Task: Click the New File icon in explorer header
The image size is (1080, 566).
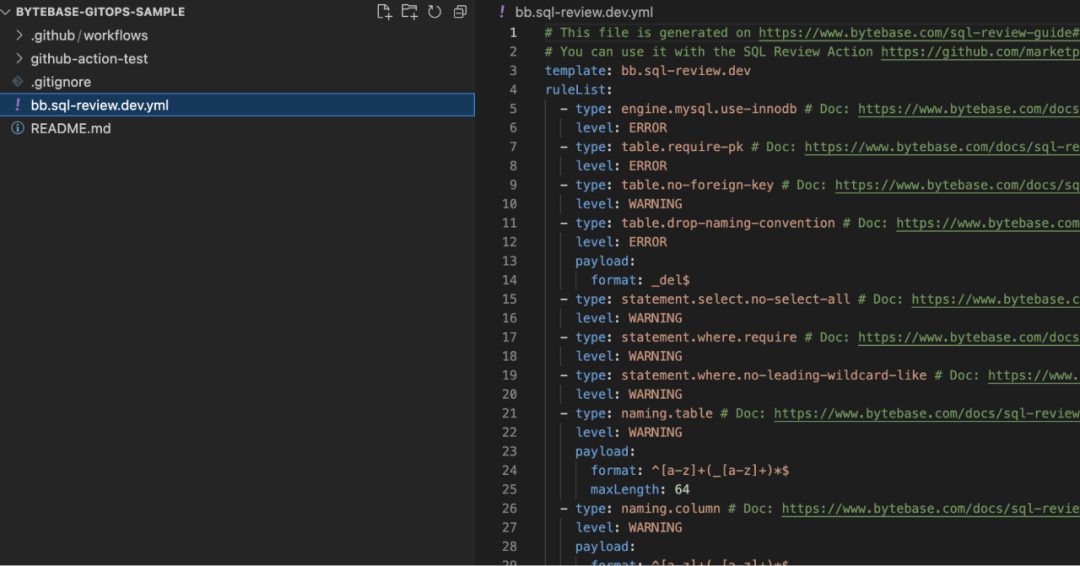Action: [384, 12]
